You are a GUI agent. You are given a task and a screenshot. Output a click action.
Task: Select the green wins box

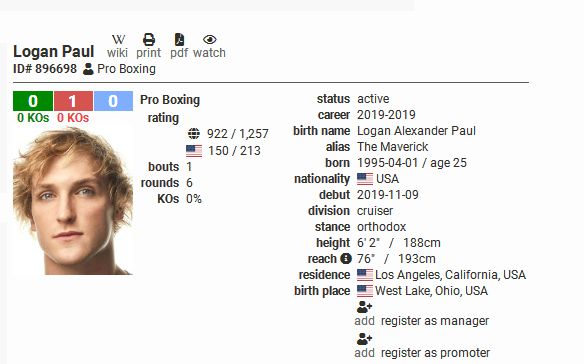coord(33,101)
